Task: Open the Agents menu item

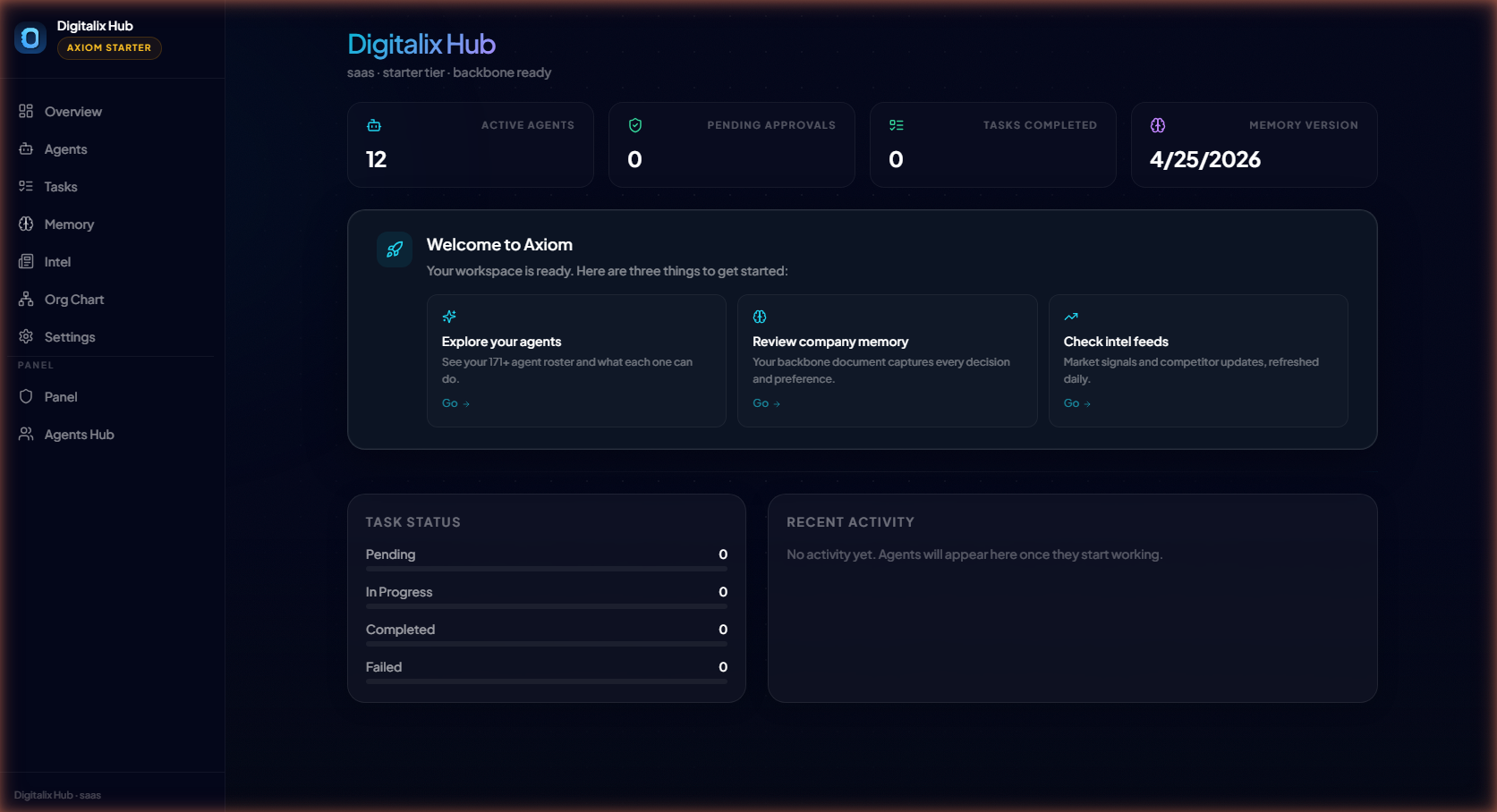Action: click(112, 149)
